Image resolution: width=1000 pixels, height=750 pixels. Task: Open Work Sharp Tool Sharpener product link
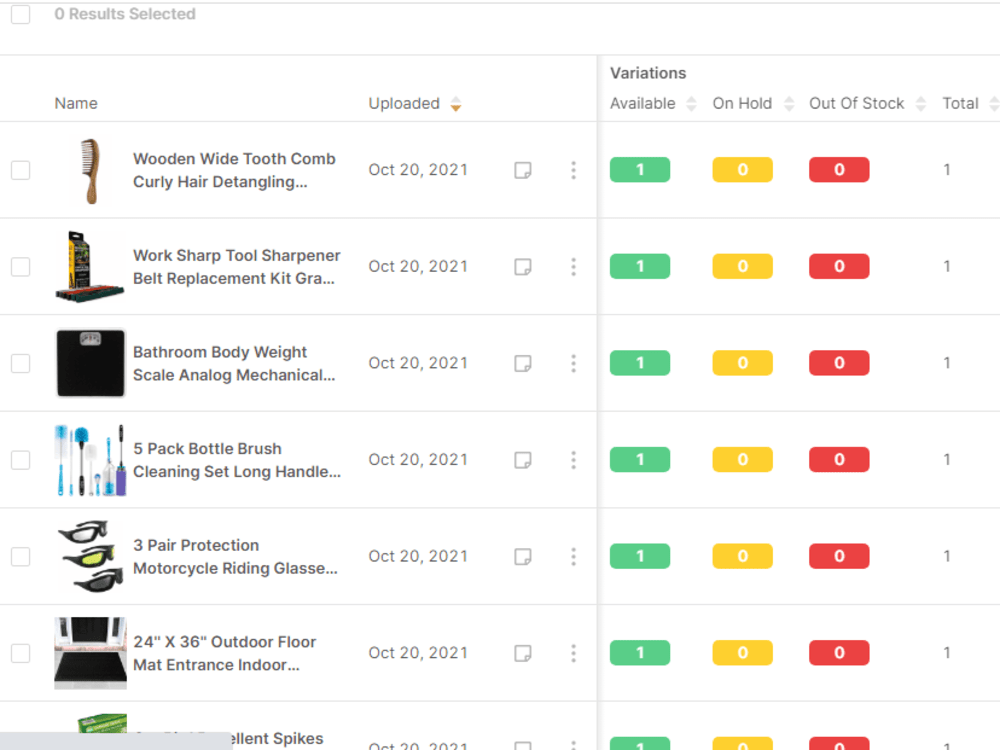(237, 267)
